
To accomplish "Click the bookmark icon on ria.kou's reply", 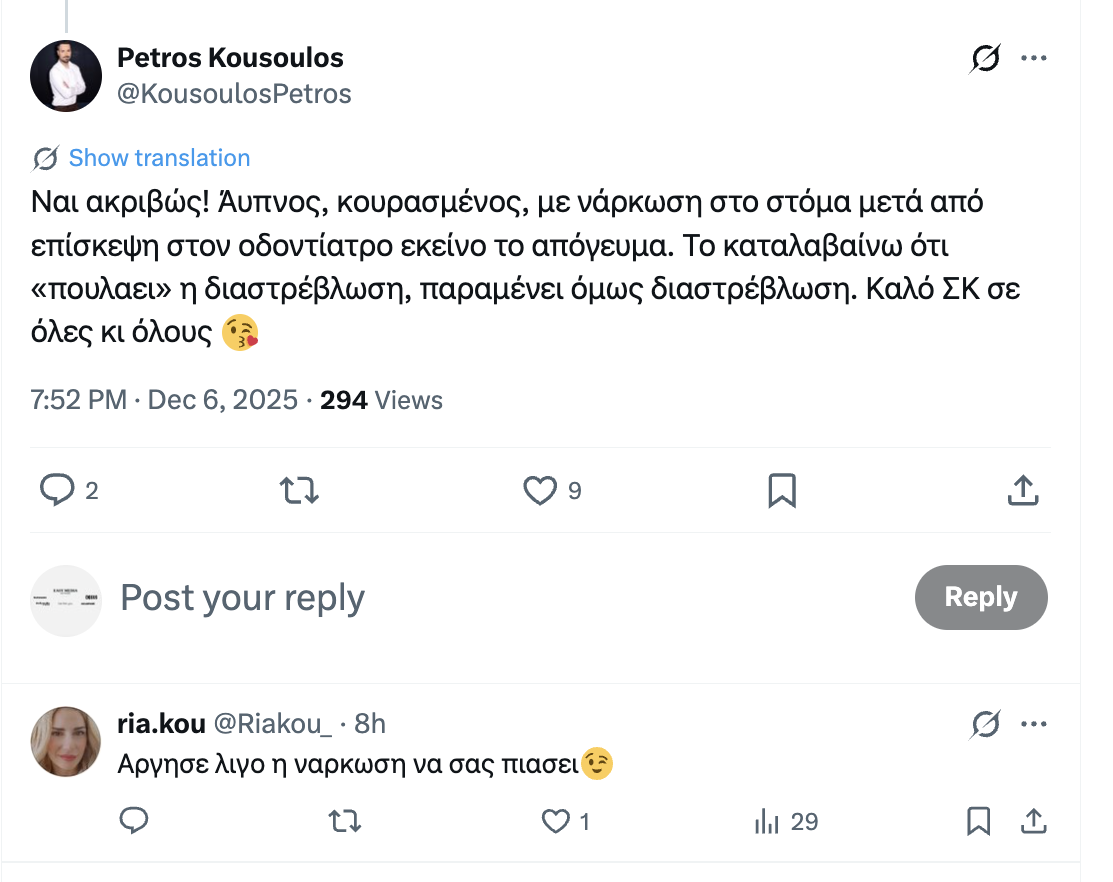I will click(978, 820).
